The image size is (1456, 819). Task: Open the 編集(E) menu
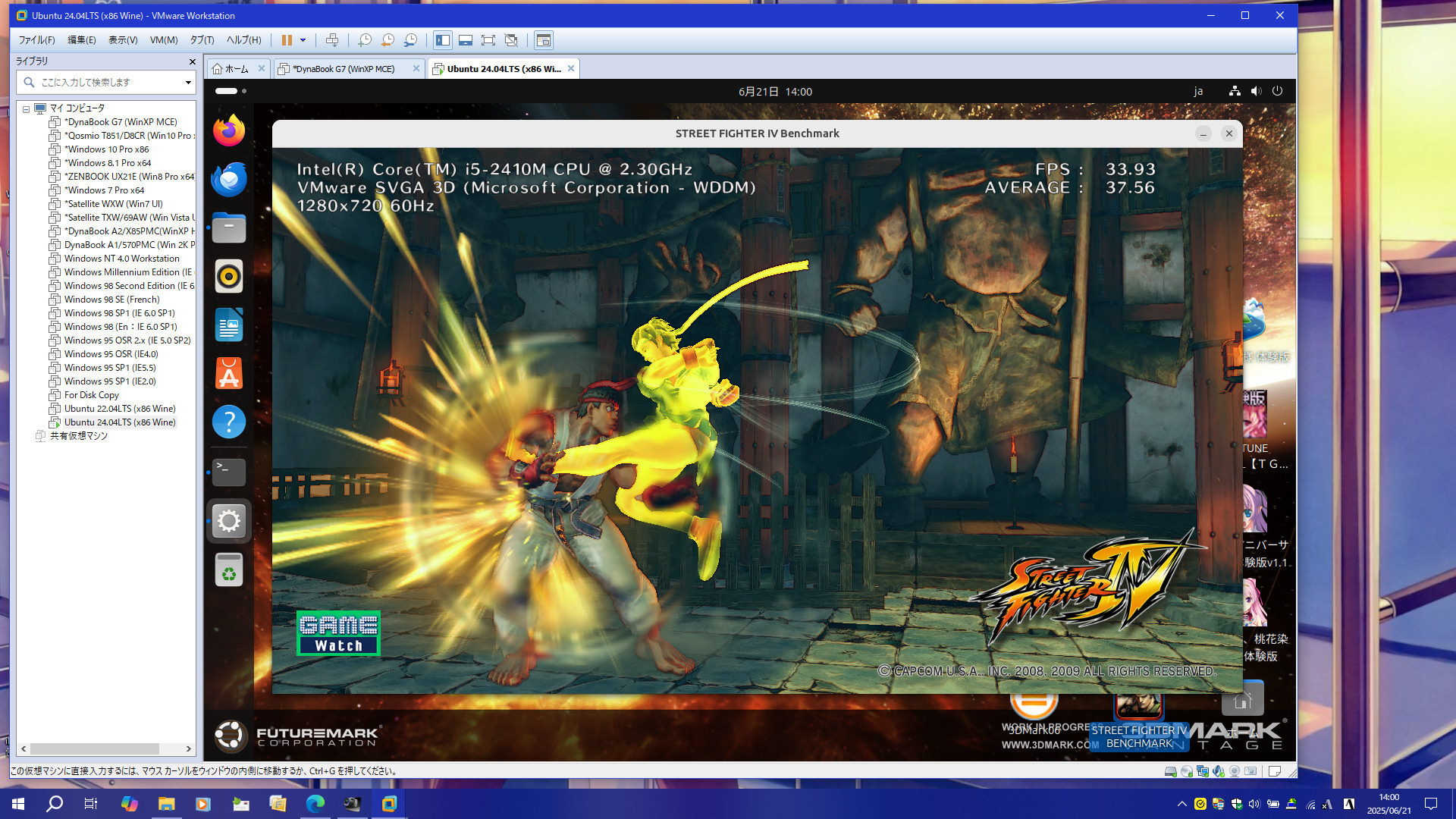82,40
